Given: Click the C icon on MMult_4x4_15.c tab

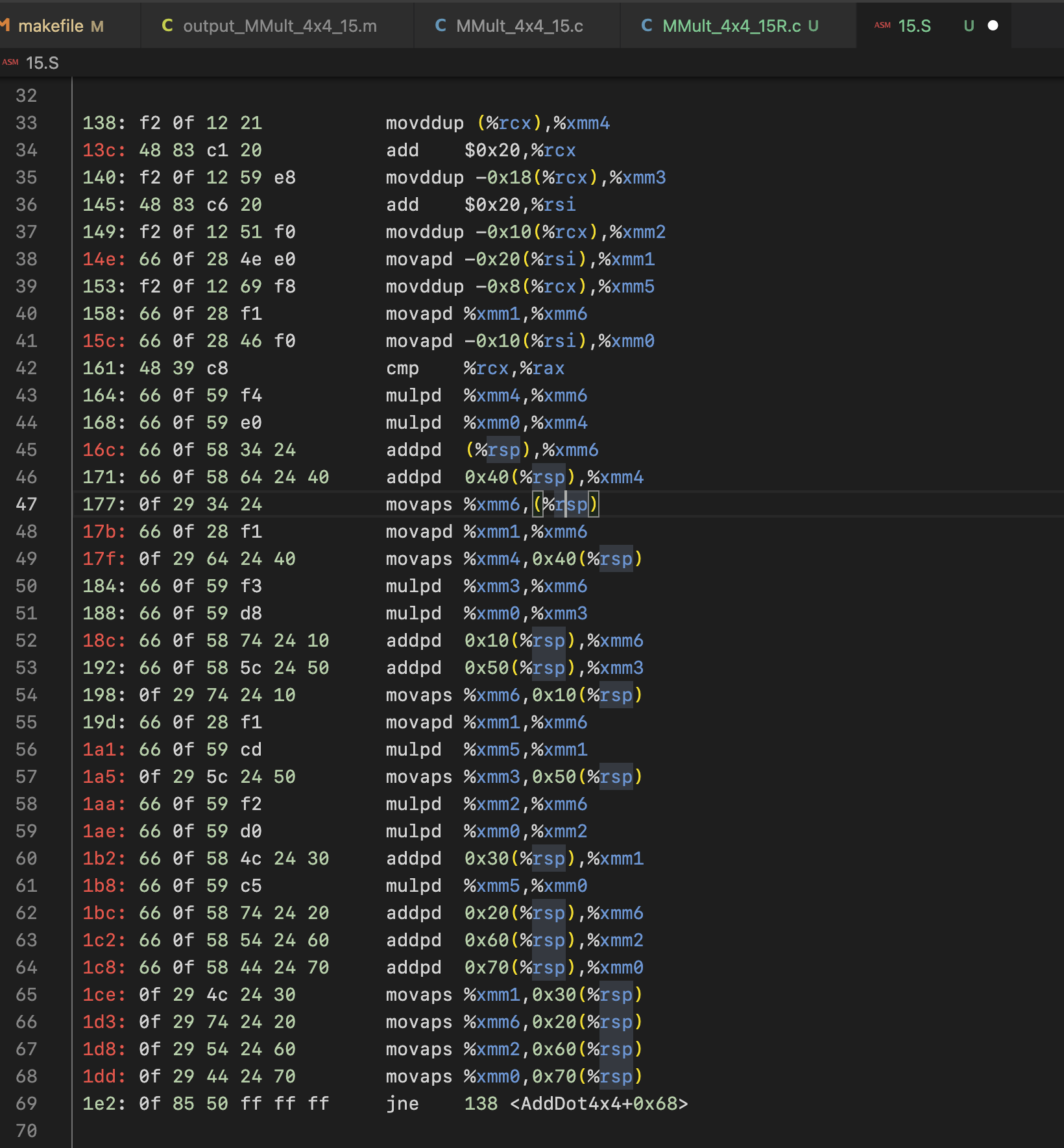Looking at the screenshot, I should 441,26.
